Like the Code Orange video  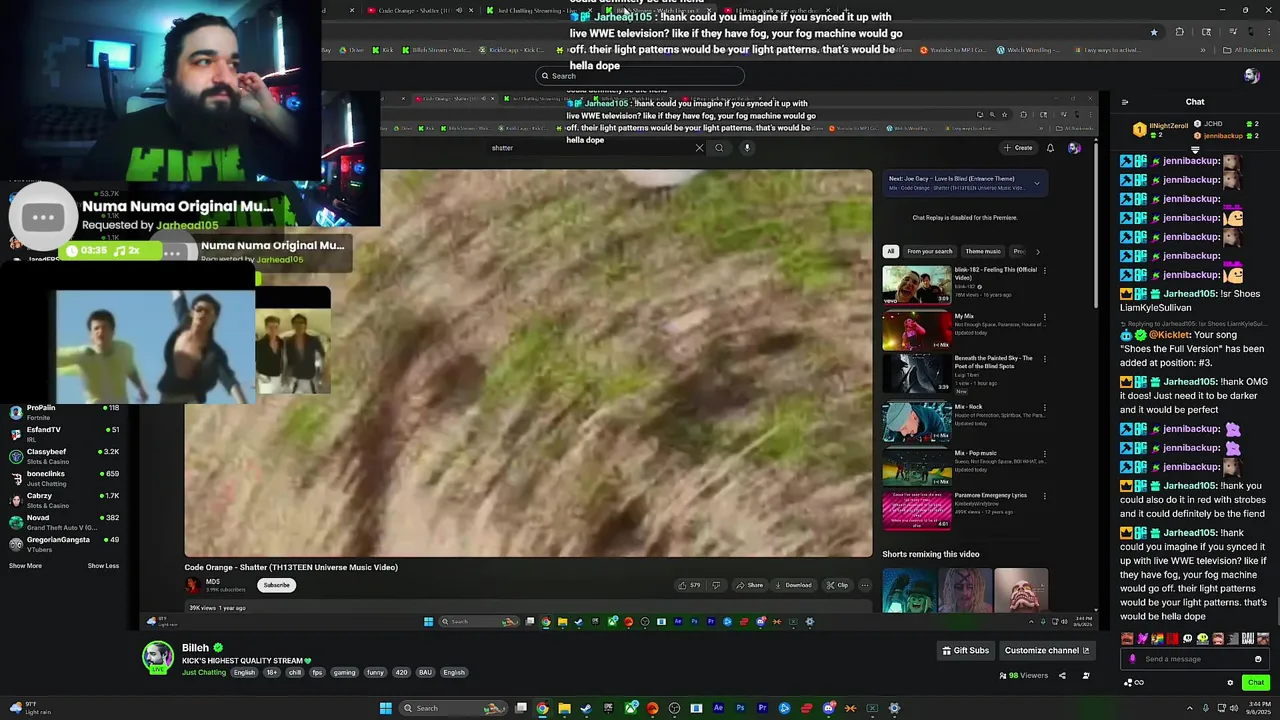(690, 585)
